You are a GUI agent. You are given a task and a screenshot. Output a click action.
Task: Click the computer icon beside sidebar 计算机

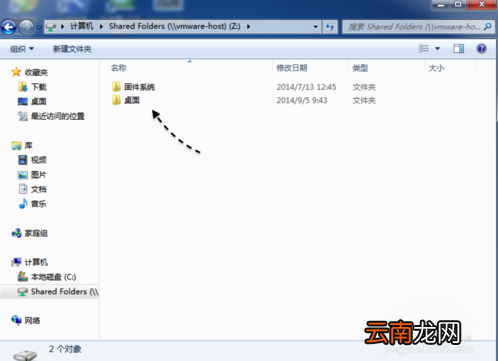pos(16,262)
